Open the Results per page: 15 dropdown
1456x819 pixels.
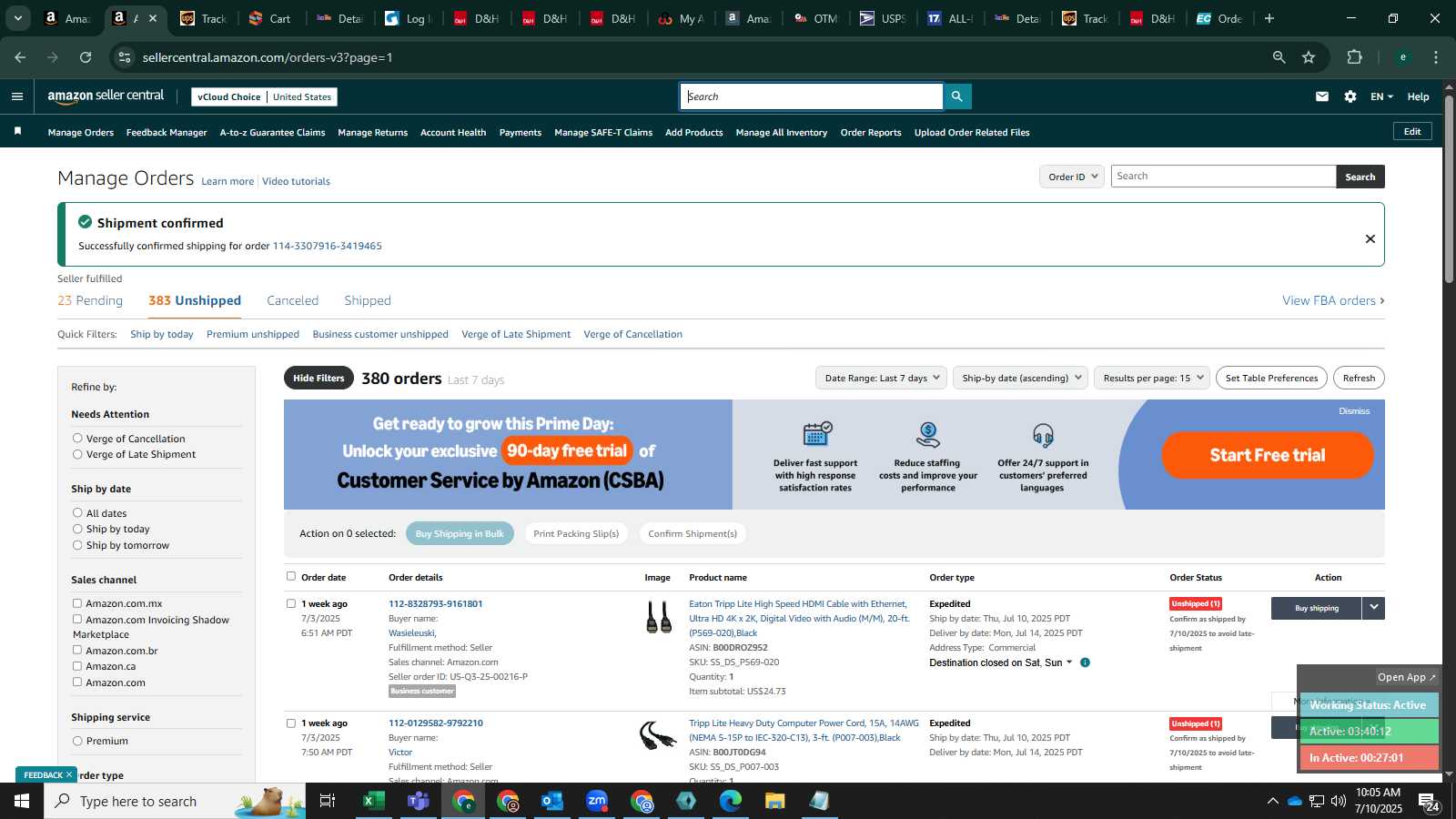click(1152, 378)
